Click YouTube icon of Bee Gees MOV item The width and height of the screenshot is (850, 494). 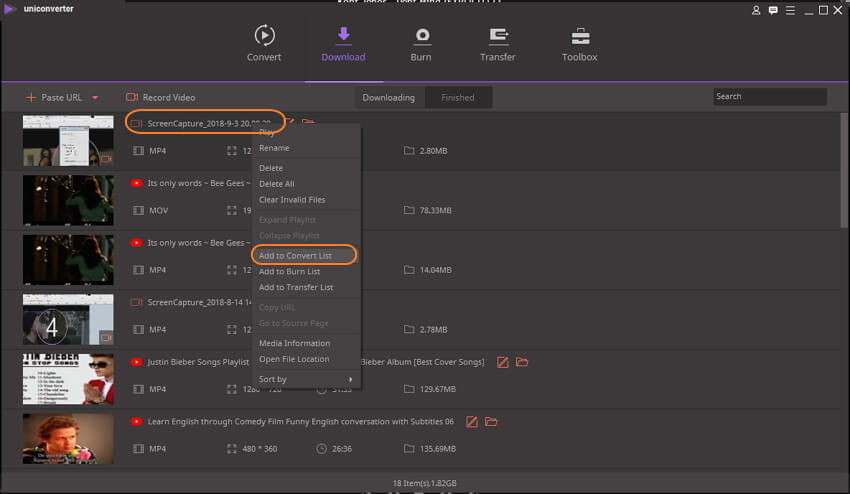click(x=136, y=183)
